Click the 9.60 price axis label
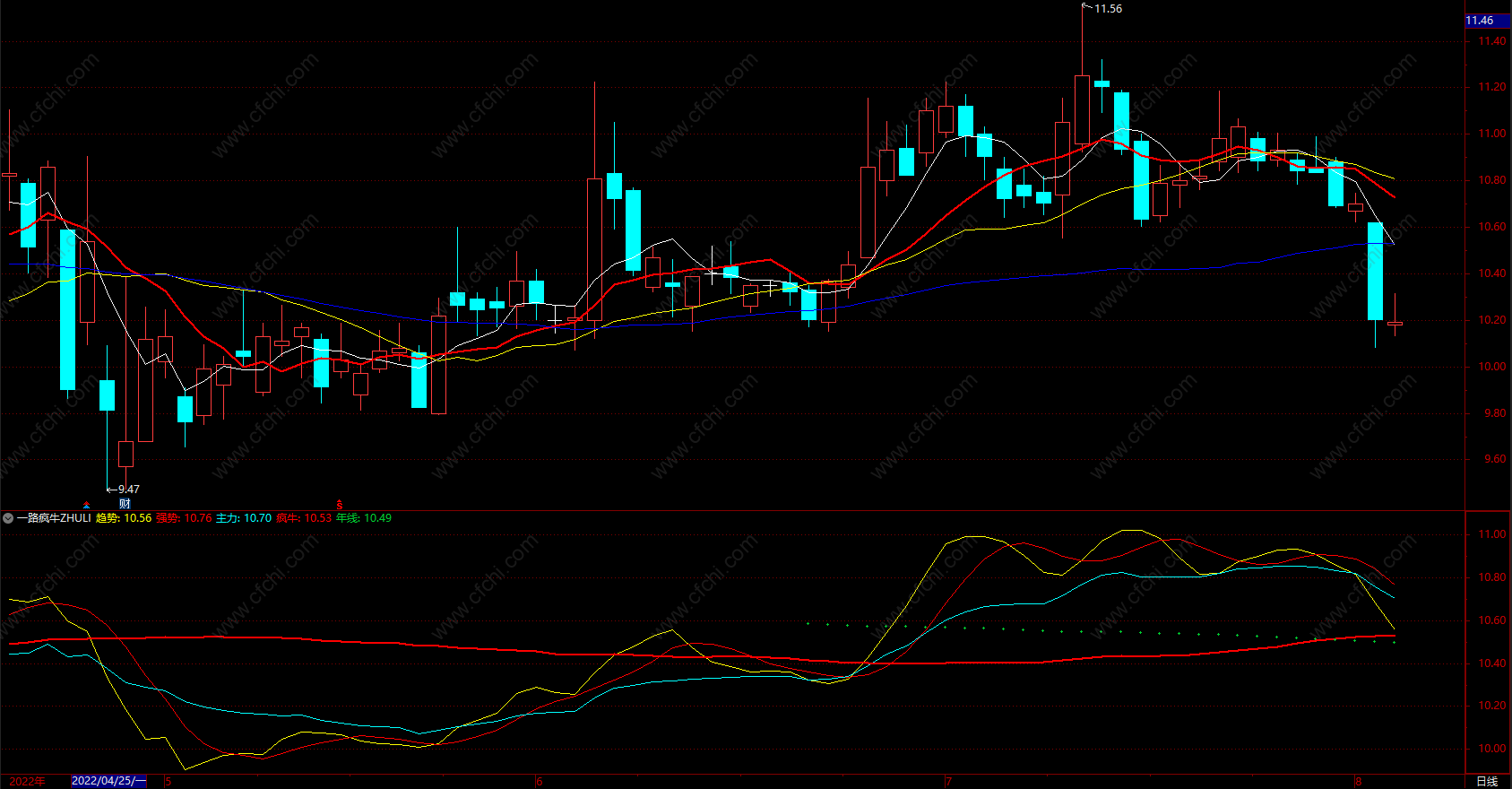 (x=1495, y=459)
